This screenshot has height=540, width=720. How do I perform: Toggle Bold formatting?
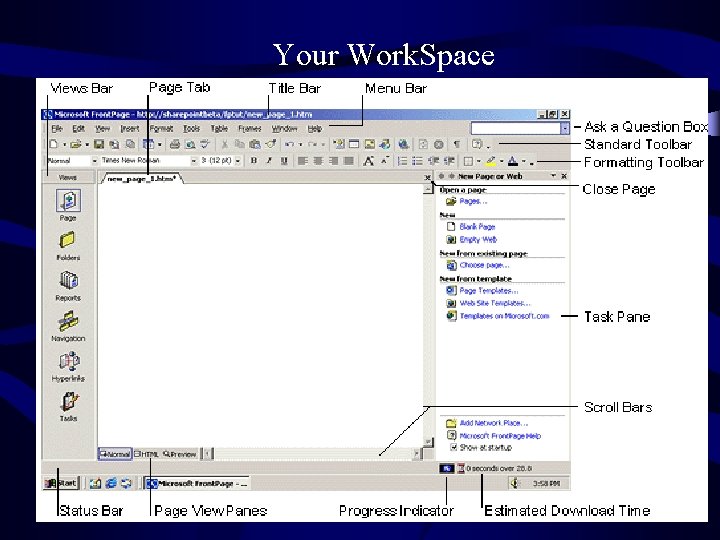click(254, 161)
